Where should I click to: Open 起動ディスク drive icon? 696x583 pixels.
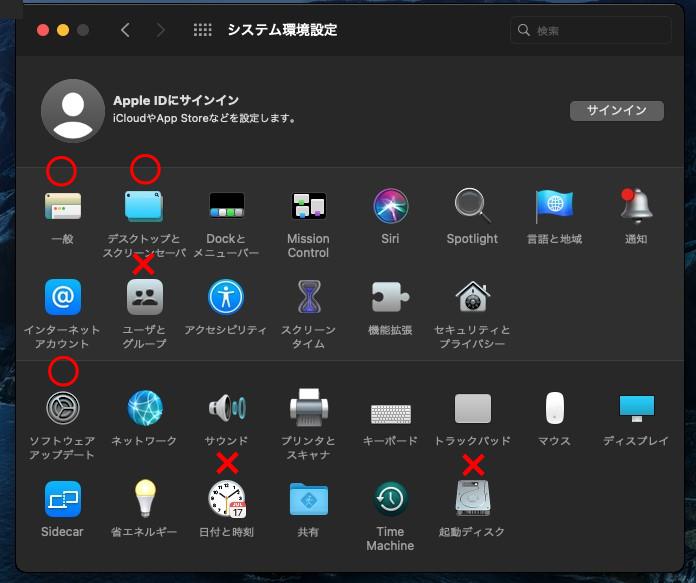coord(473,498)
